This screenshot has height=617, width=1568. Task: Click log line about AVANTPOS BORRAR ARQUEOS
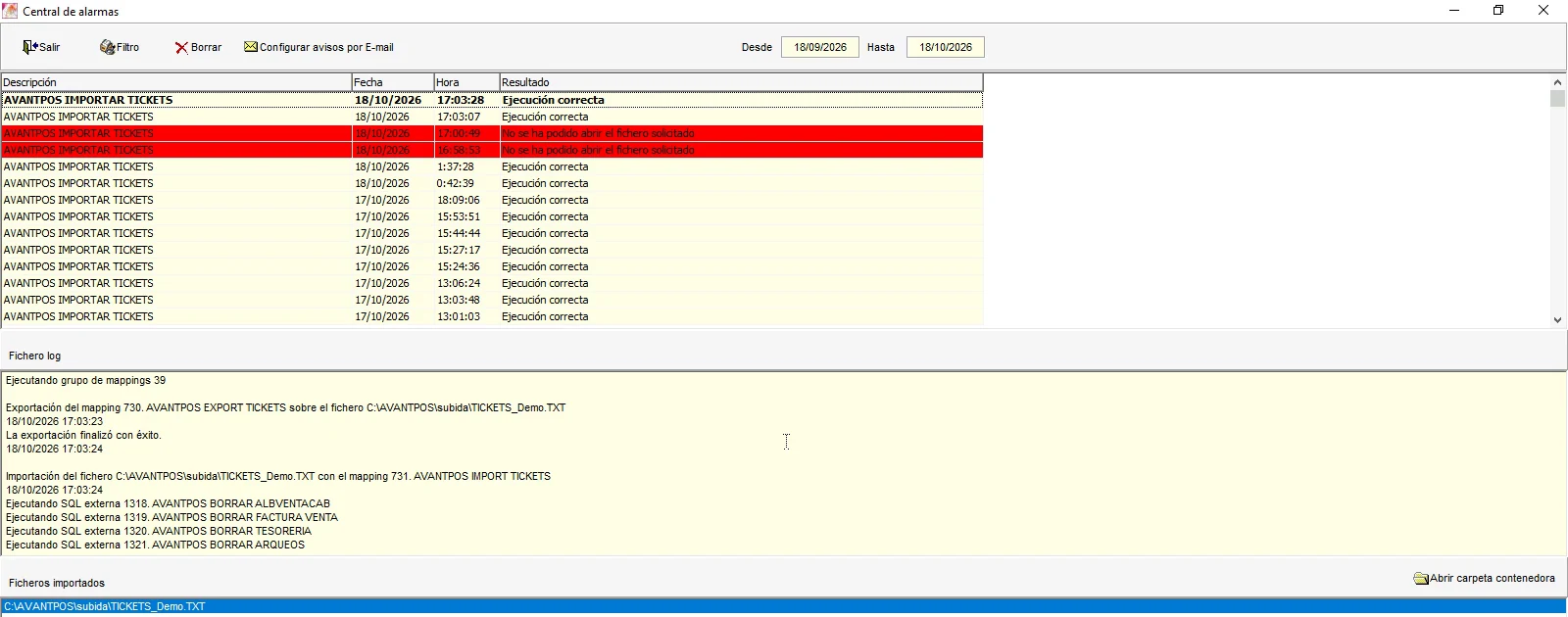(155, 545)
